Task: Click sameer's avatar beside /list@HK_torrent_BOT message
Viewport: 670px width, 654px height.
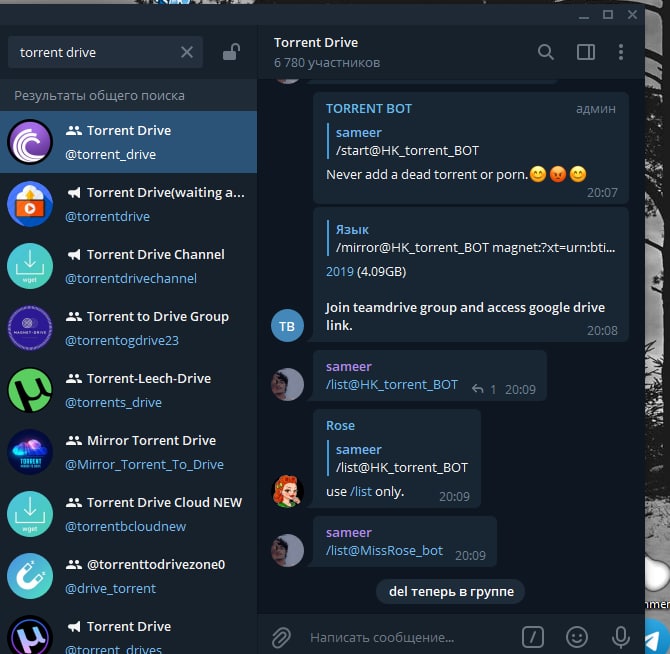Action: [287, 384]
